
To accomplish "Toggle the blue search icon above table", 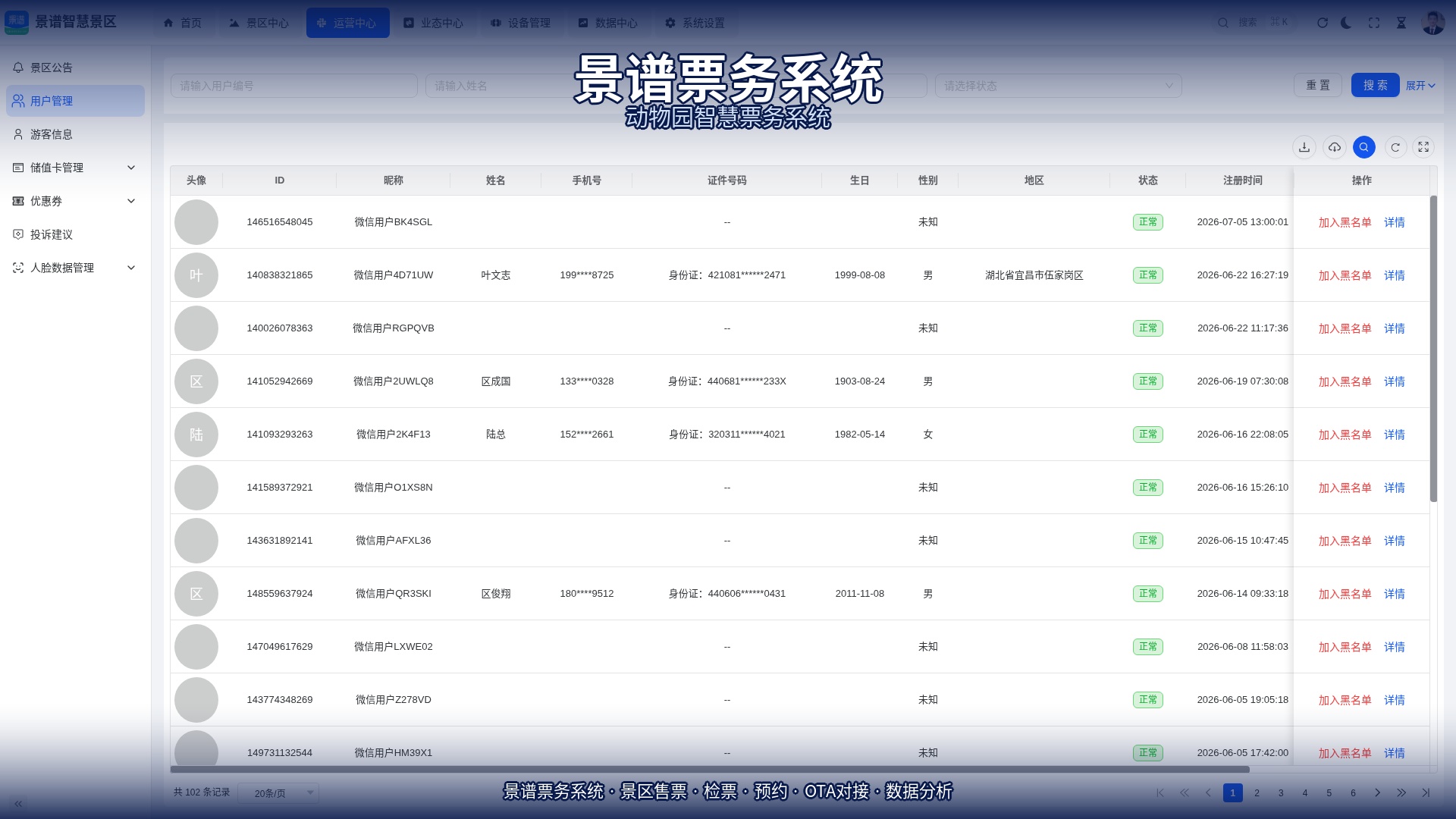I will click(x=1364, y=147).
